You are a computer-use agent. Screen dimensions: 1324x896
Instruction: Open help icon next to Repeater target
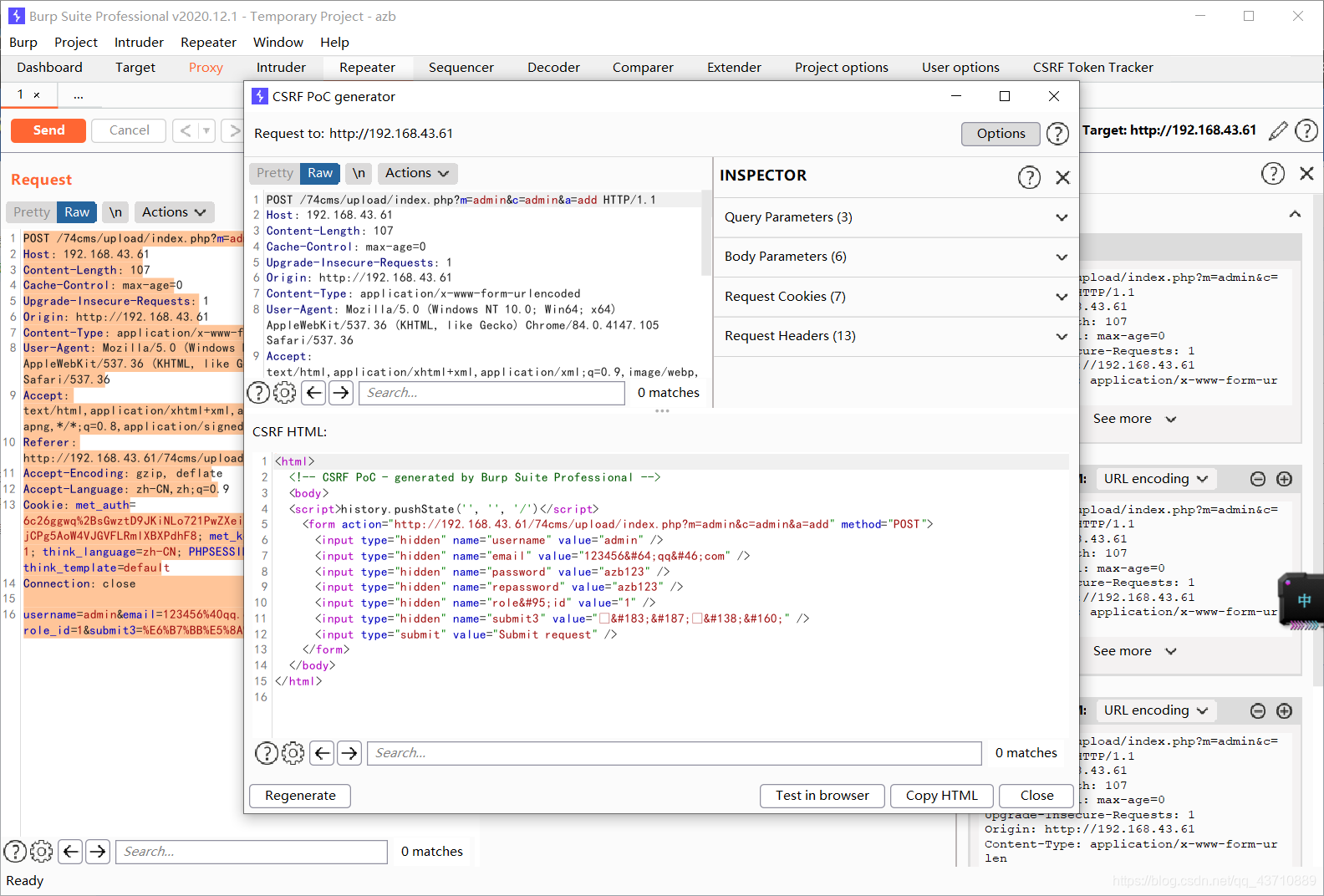(x=1306, y=130)
